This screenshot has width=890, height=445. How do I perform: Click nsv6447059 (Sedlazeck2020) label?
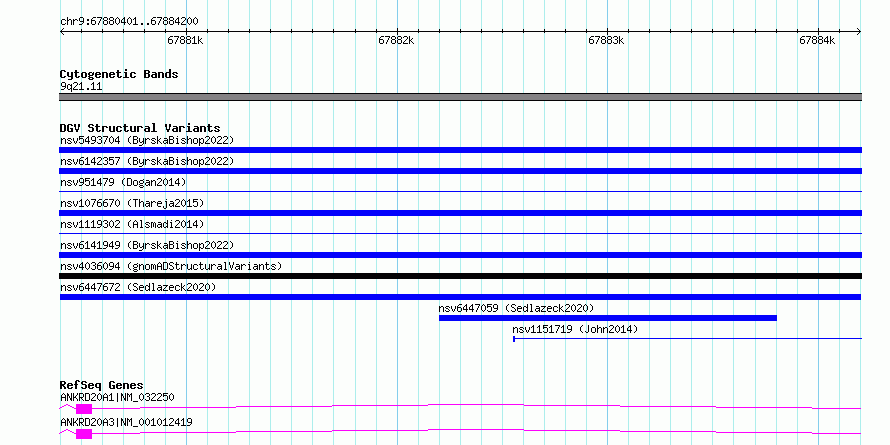[516, 308]
